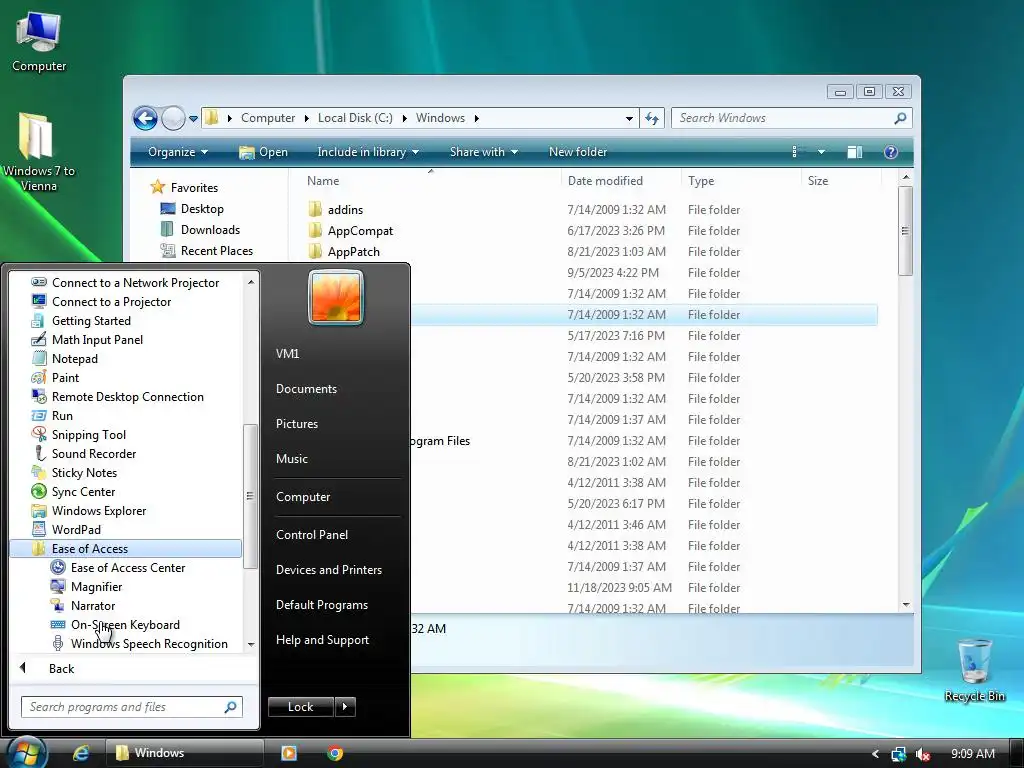Click the Internet Explorer taskbar icon

click(x=81, y=753)
